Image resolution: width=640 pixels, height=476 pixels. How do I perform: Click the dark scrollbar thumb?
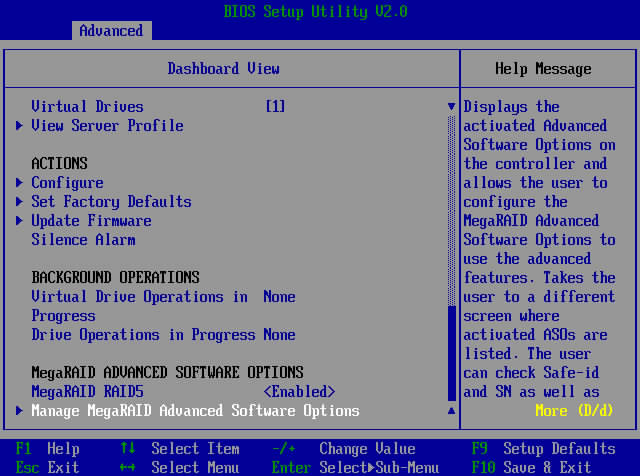click(x=451, y=354)
